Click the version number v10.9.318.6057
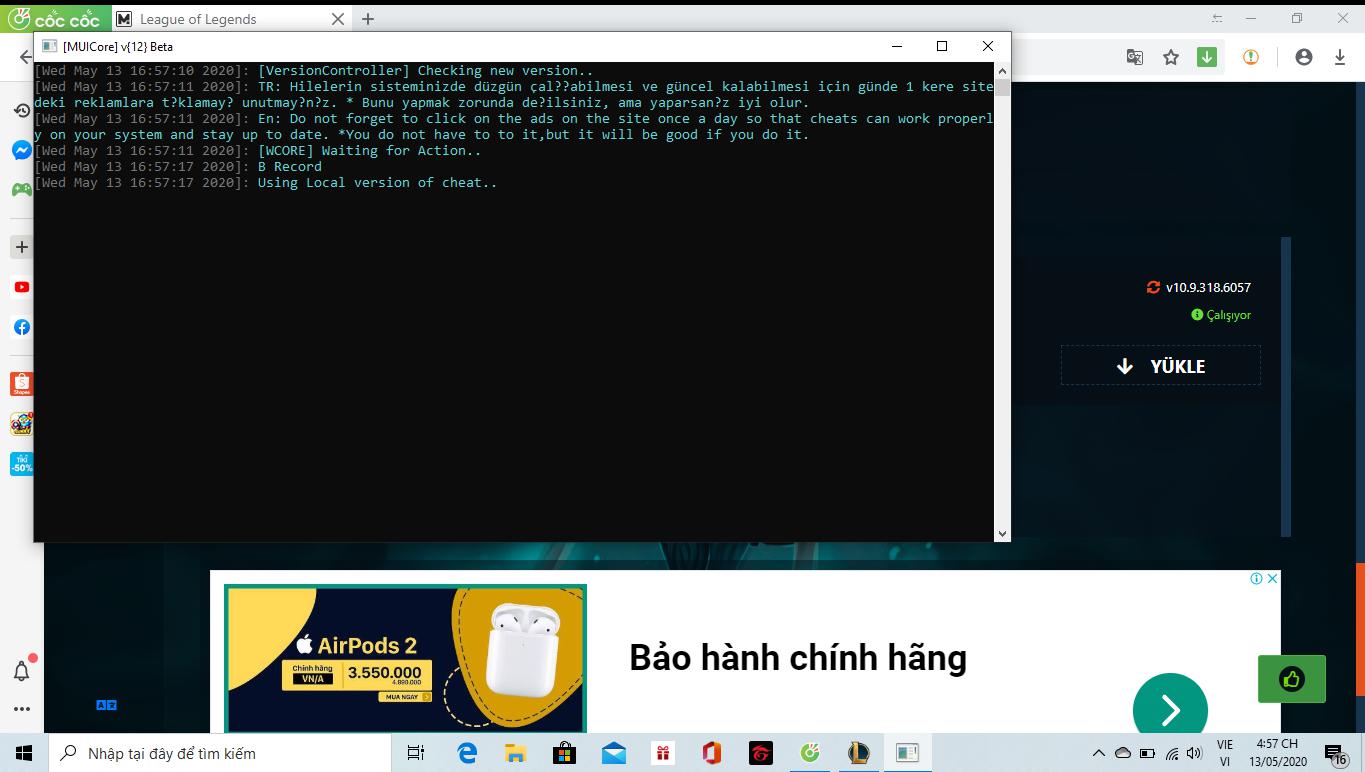The width and height of the screenshot is (1365, 772). click(1208, 287)
